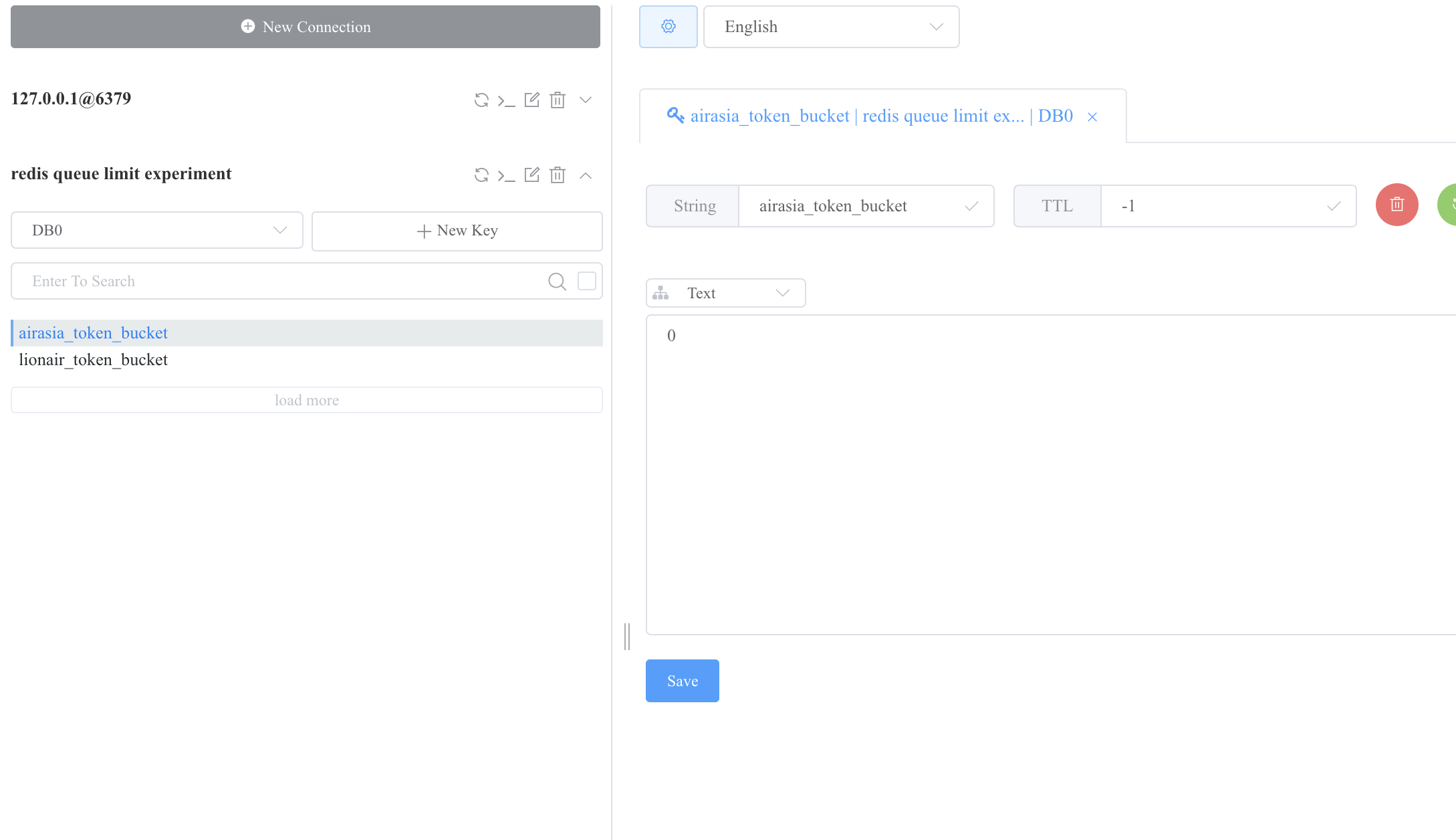Open the DB0 database dropdown

[157, 230]
